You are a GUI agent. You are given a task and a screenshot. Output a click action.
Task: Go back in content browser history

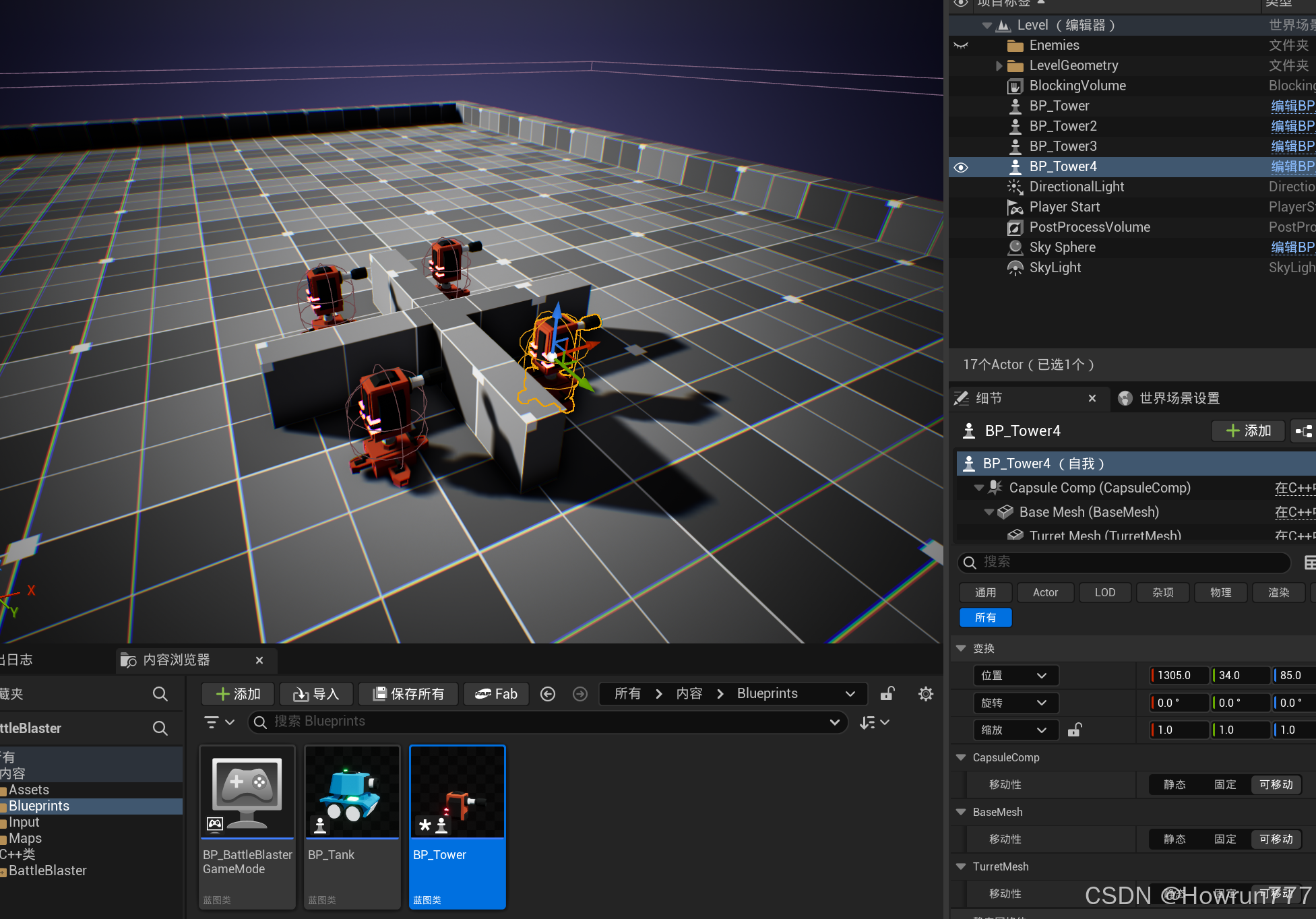click(x=548, y=694)
